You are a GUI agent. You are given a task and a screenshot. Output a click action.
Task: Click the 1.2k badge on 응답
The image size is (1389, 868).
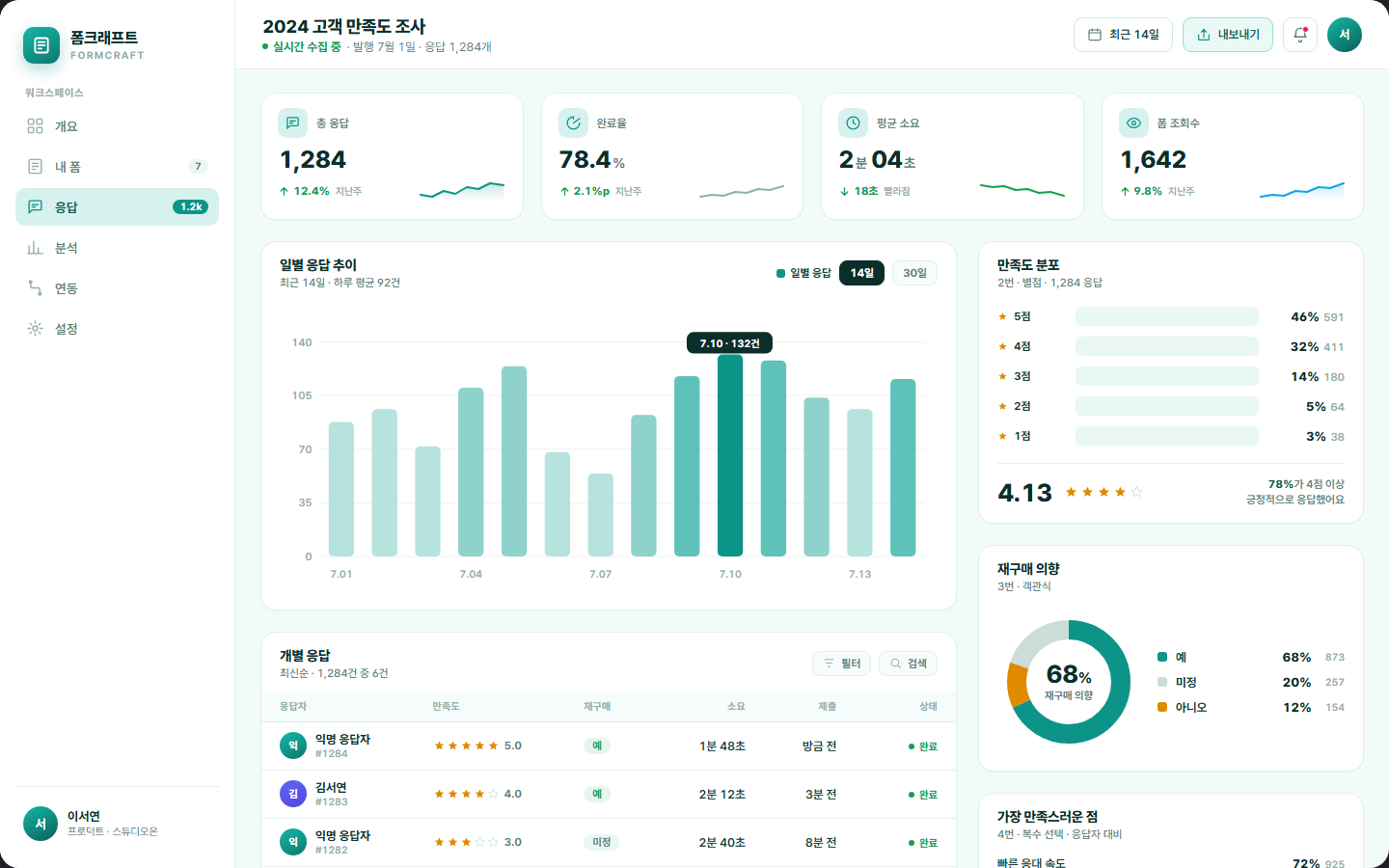pyautogui.click(x=191, y=207)
